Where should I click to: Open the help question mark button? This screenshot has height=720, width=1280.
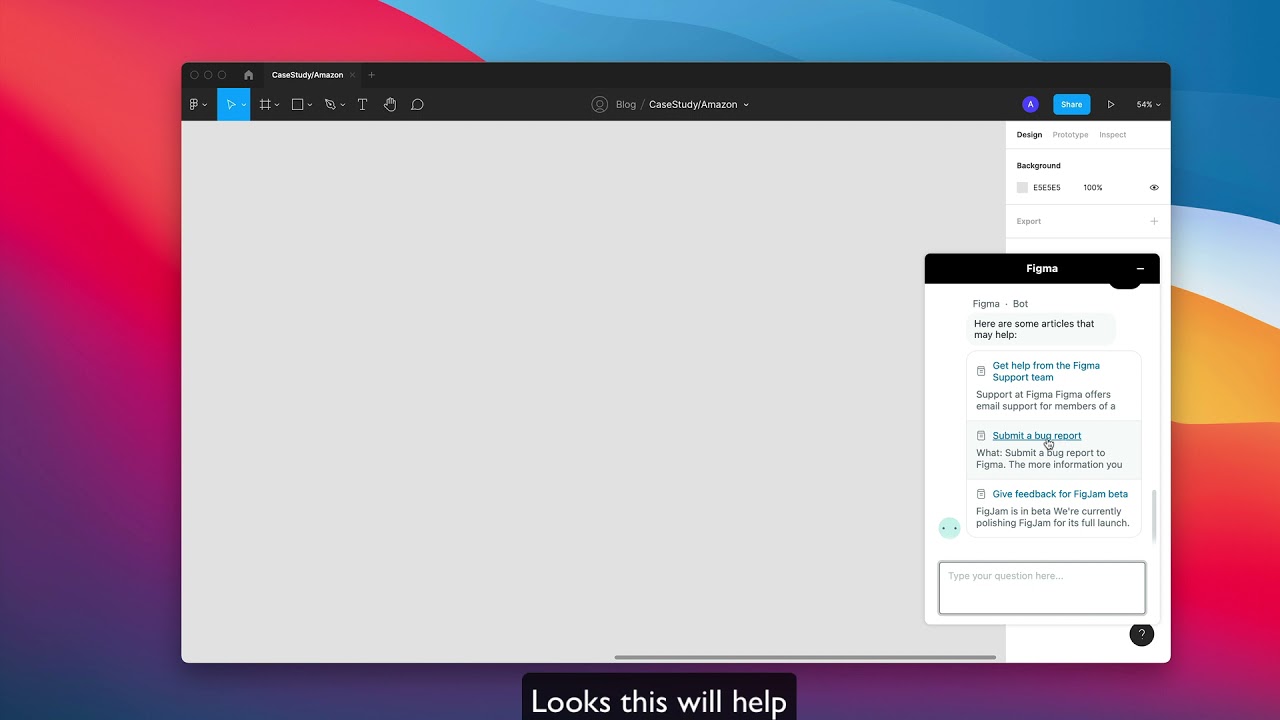click(1141, 634)
